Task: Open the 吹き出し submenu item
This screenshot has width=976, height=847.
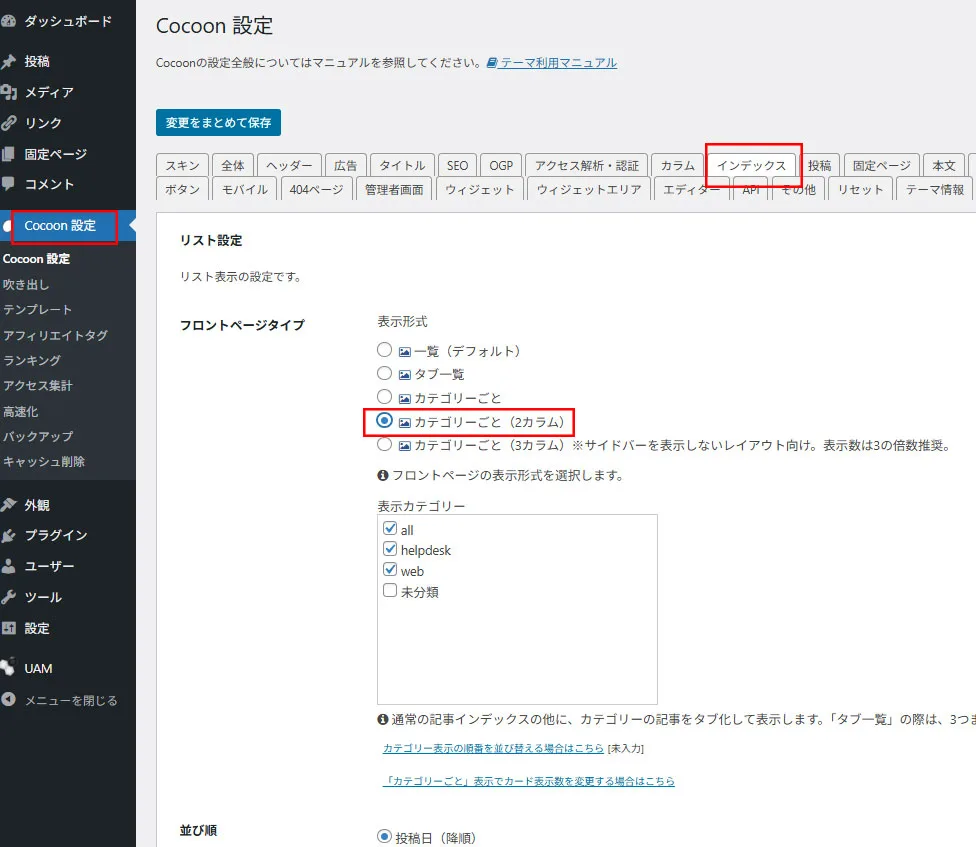Action: tap(26, 284)
